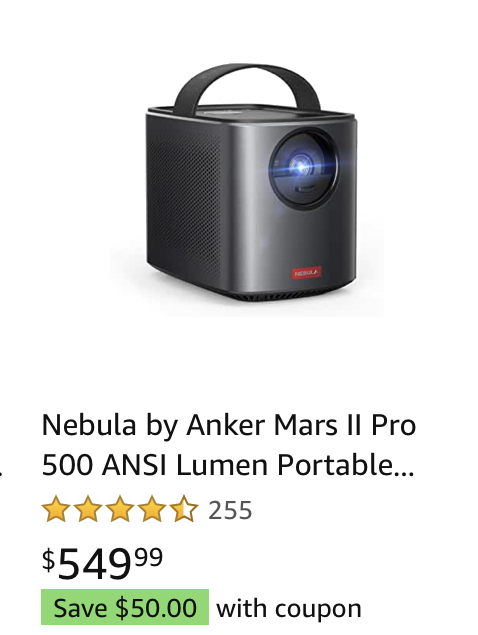Click the fourth gold rating star
478x635 pixels.
pyautogui.click(x=152, y=509)
